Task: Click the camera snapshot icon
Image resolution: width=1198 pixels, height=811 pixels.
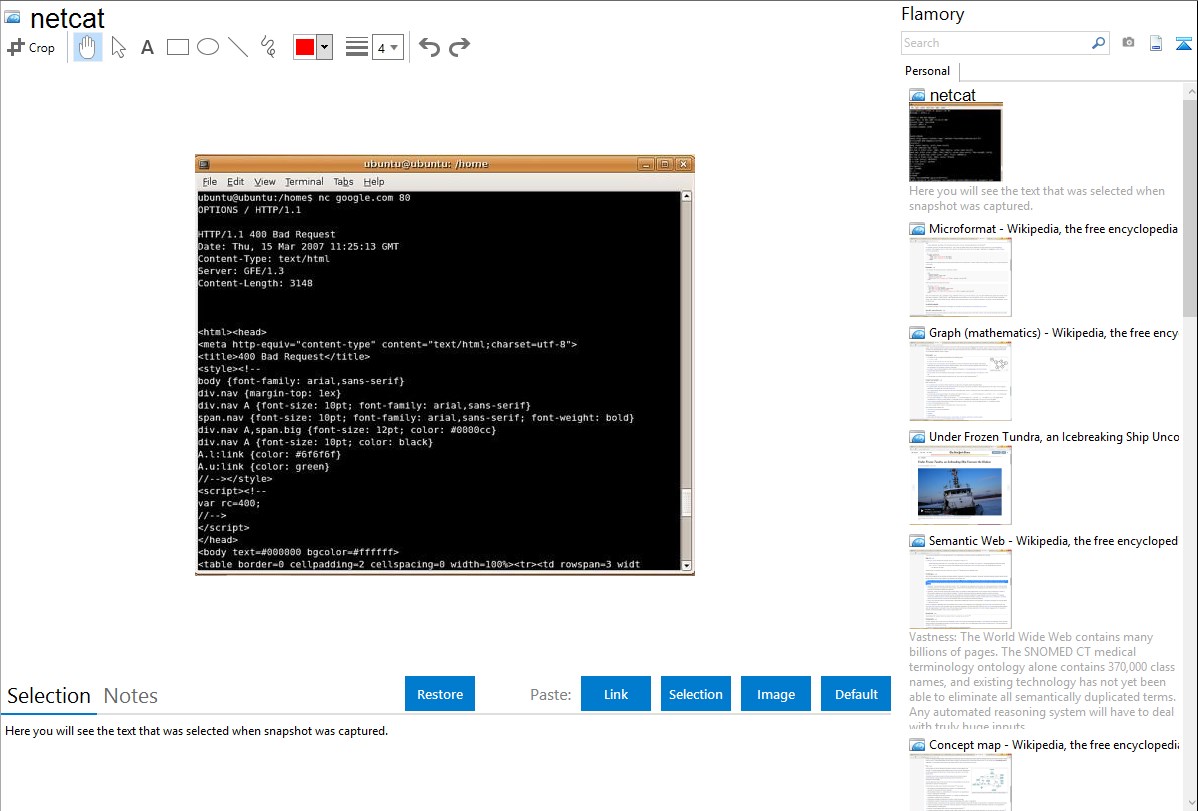Action: tap(1128, 43)
